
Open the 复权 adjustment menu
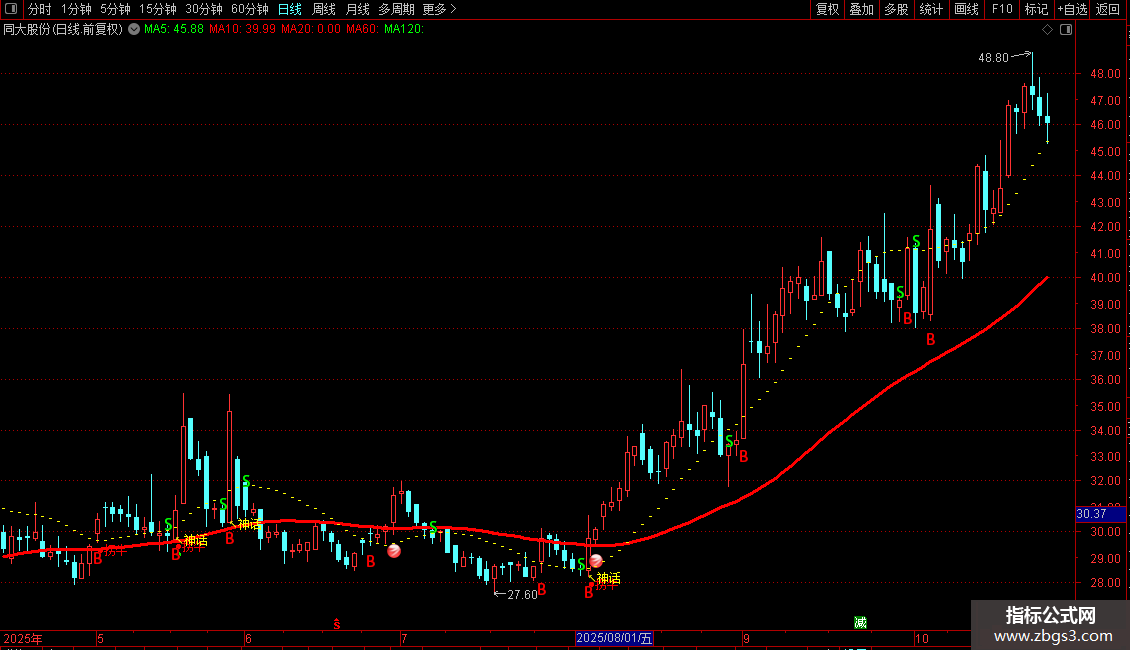pos(827,9)
